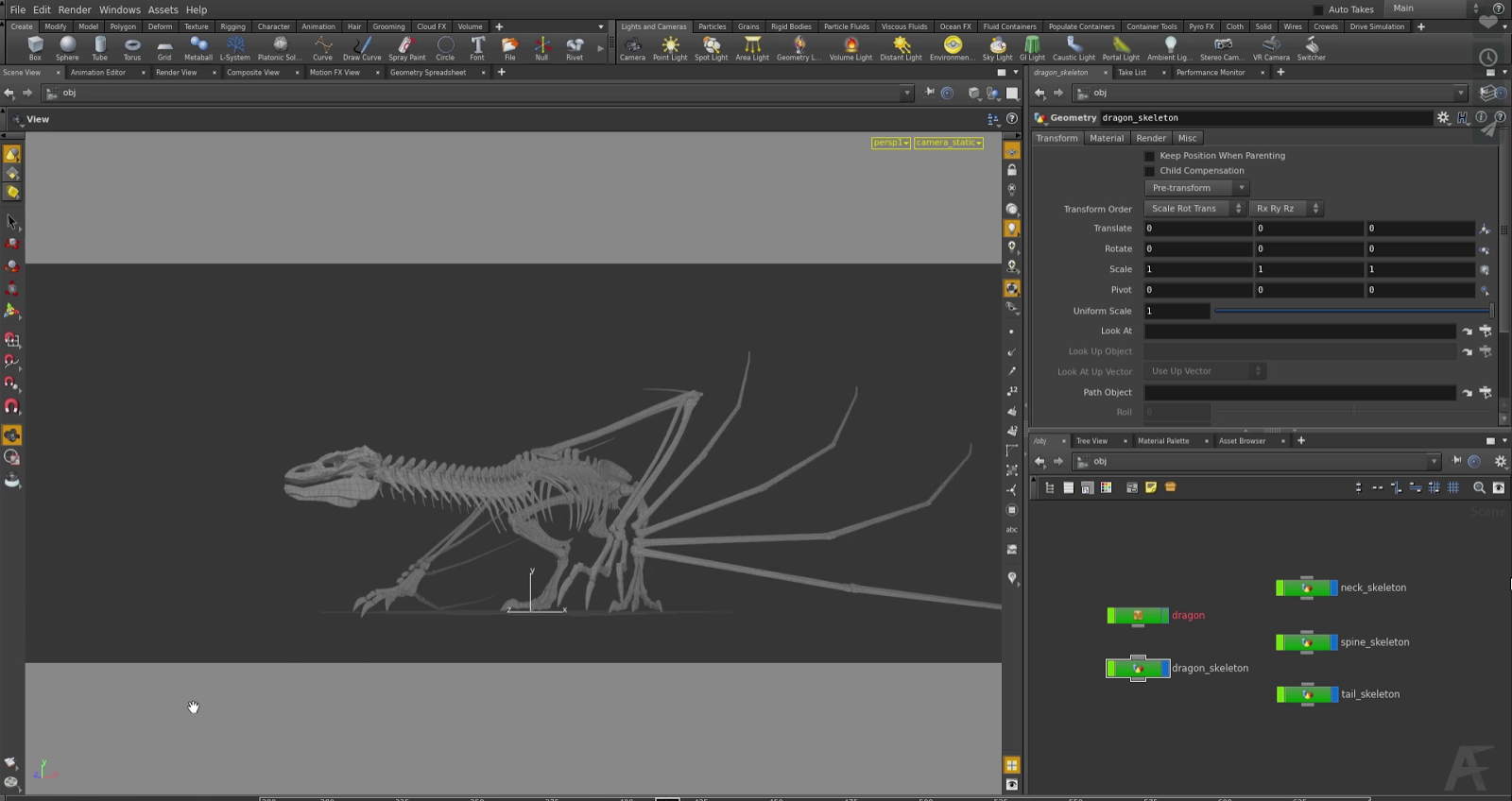The height and width of the screenshot is (801, 1512).
Task: Click the Look At input field
Action: 1299,332
